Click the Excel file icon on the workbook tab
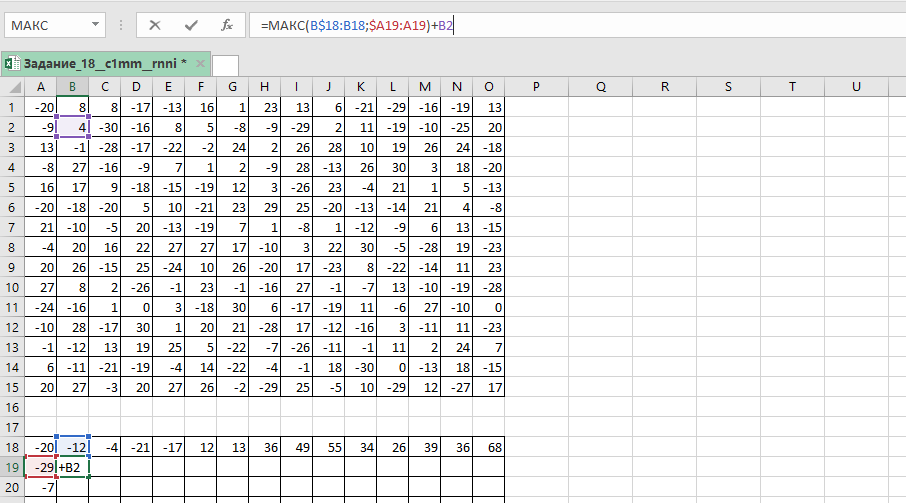 pos(11,63)
